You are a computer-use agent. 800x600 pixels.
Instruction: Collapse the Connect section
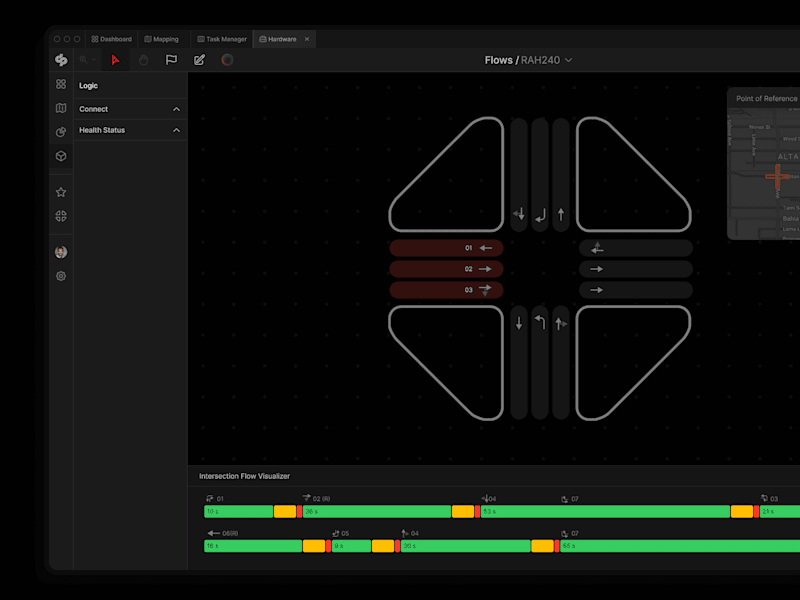[x=176, y=109]
